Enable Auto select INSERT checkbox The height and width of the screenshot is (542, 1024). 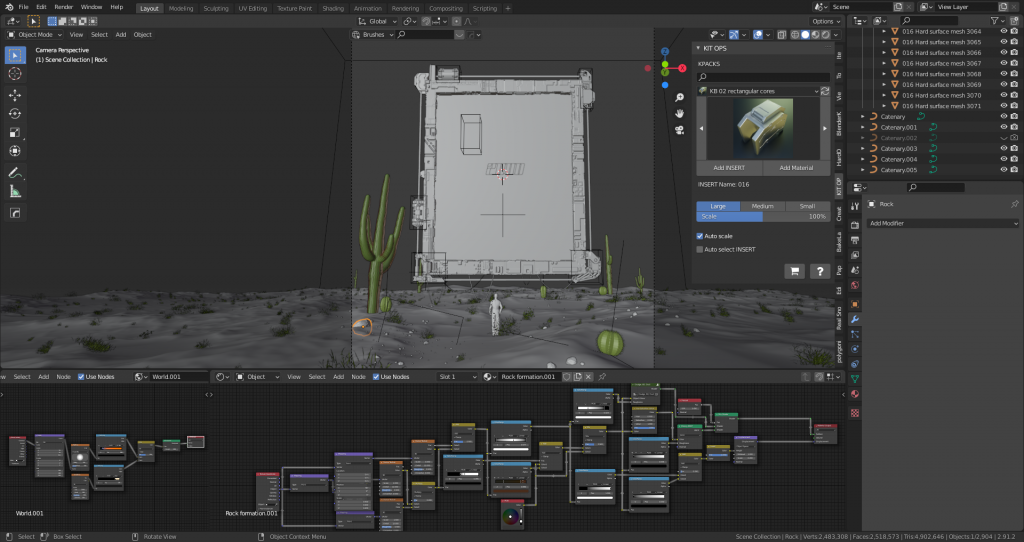click(x=699, y=249)
